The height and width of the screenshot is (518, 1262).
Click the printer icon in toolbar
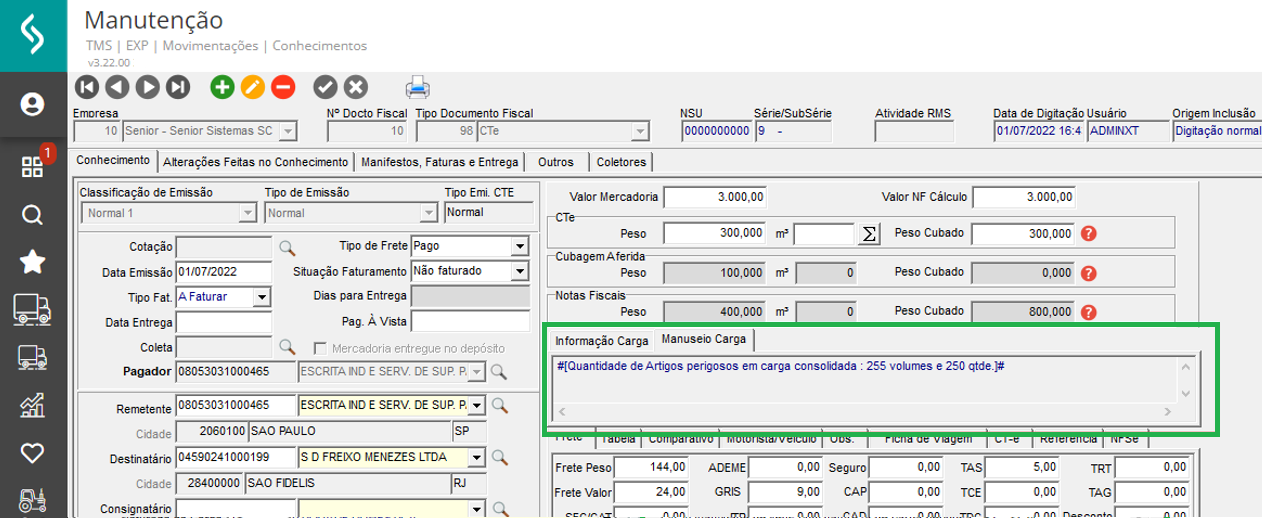click(x=417, y=87)
